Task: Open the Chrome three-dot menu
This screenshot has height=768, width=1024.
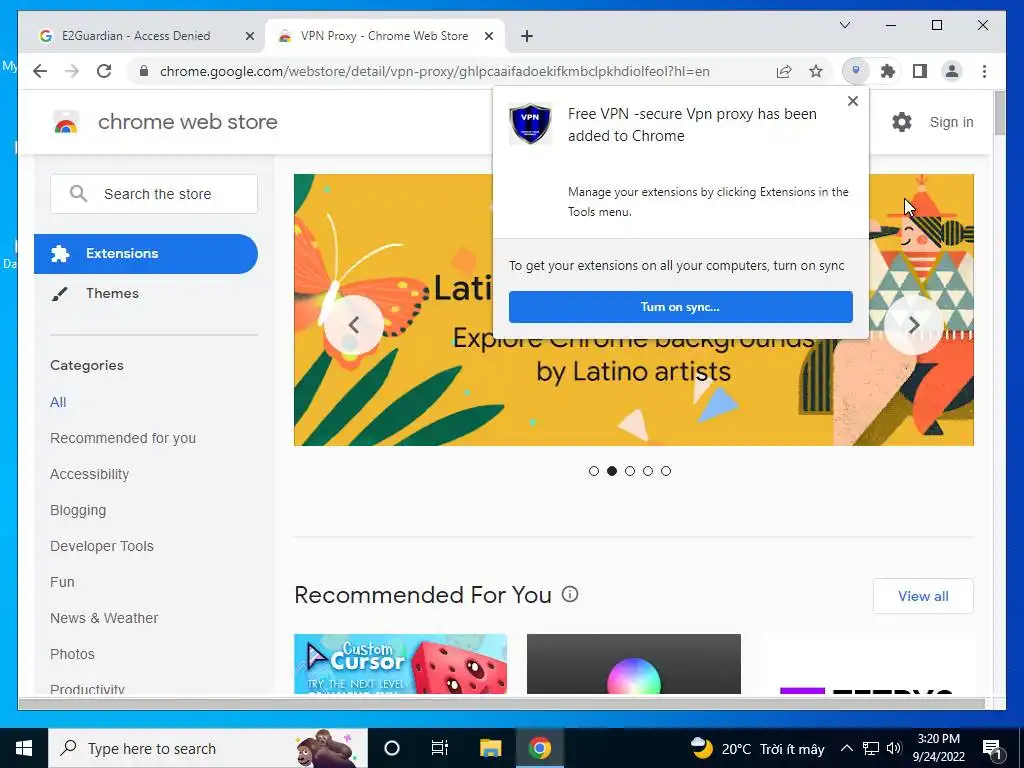Action: [x=984, y=71]
